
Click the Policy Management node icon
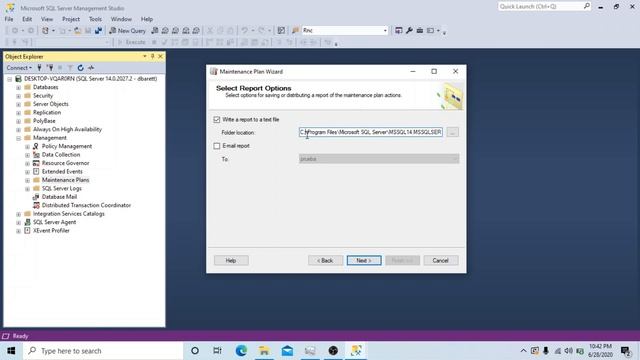pyautogui.click(x=36, y=146)
